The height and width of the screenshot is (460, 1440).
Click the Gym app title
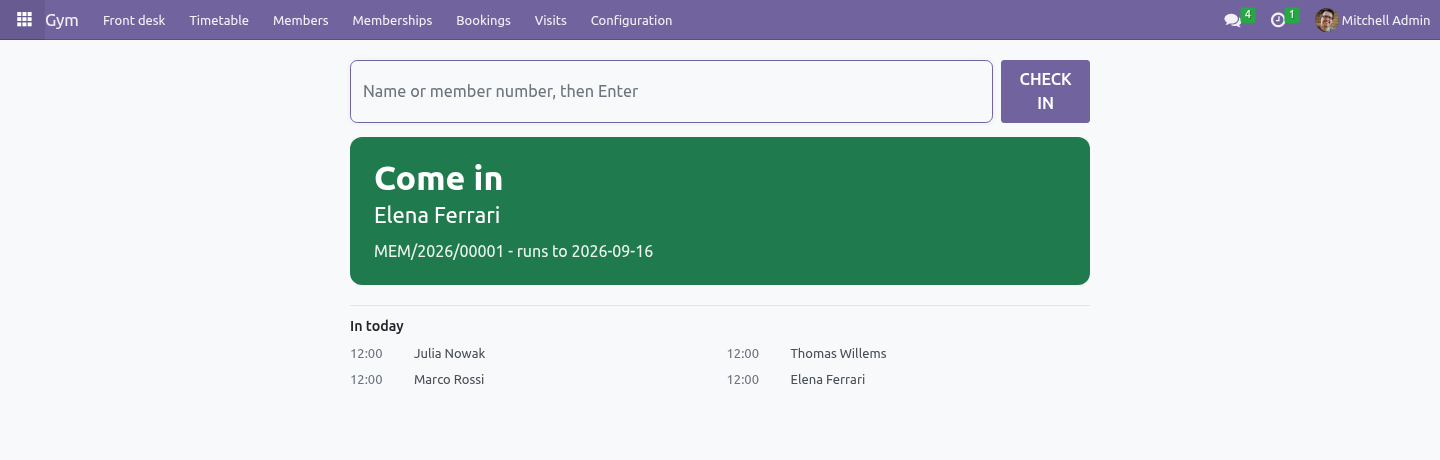(x=62, y=20)
